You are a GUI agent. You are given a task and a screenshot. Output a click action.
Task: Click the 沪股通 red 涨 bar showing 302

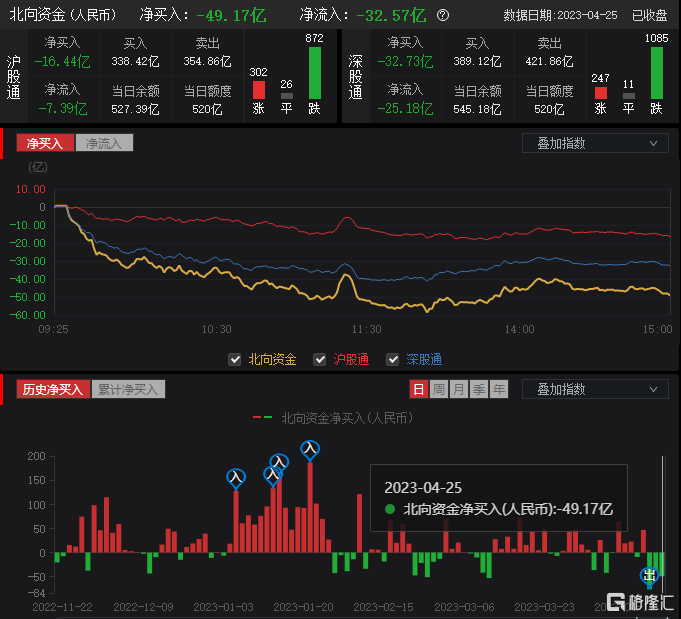tap(259, 90)
